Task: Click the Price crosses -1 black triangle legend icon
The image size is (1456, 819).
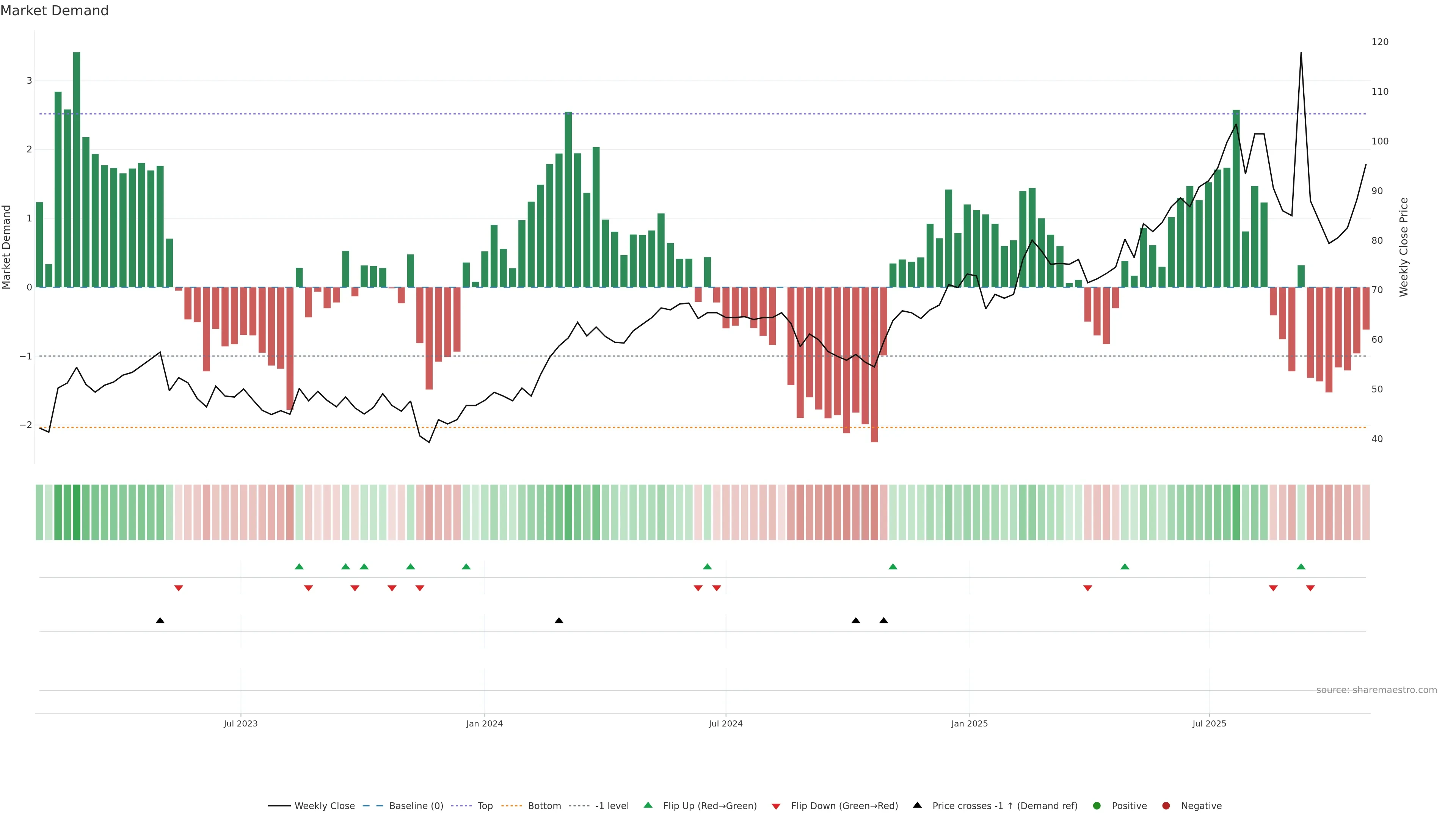Action: click(x=917, y=805)
